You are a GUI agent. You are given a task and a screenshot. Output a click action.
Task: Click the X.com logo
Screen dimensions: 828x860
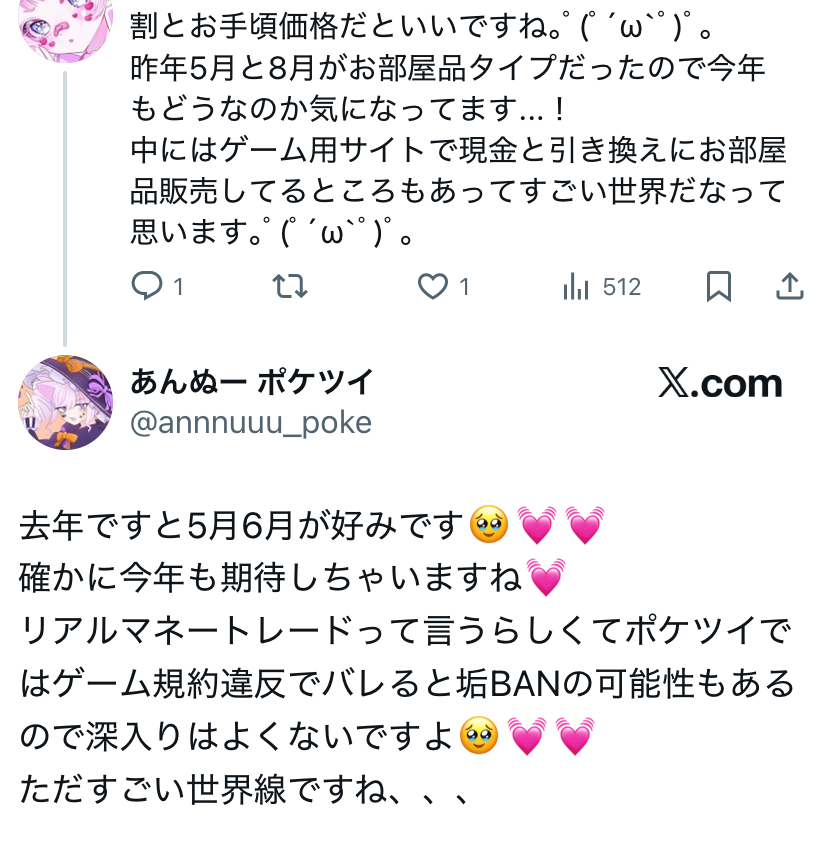point(720,384)
